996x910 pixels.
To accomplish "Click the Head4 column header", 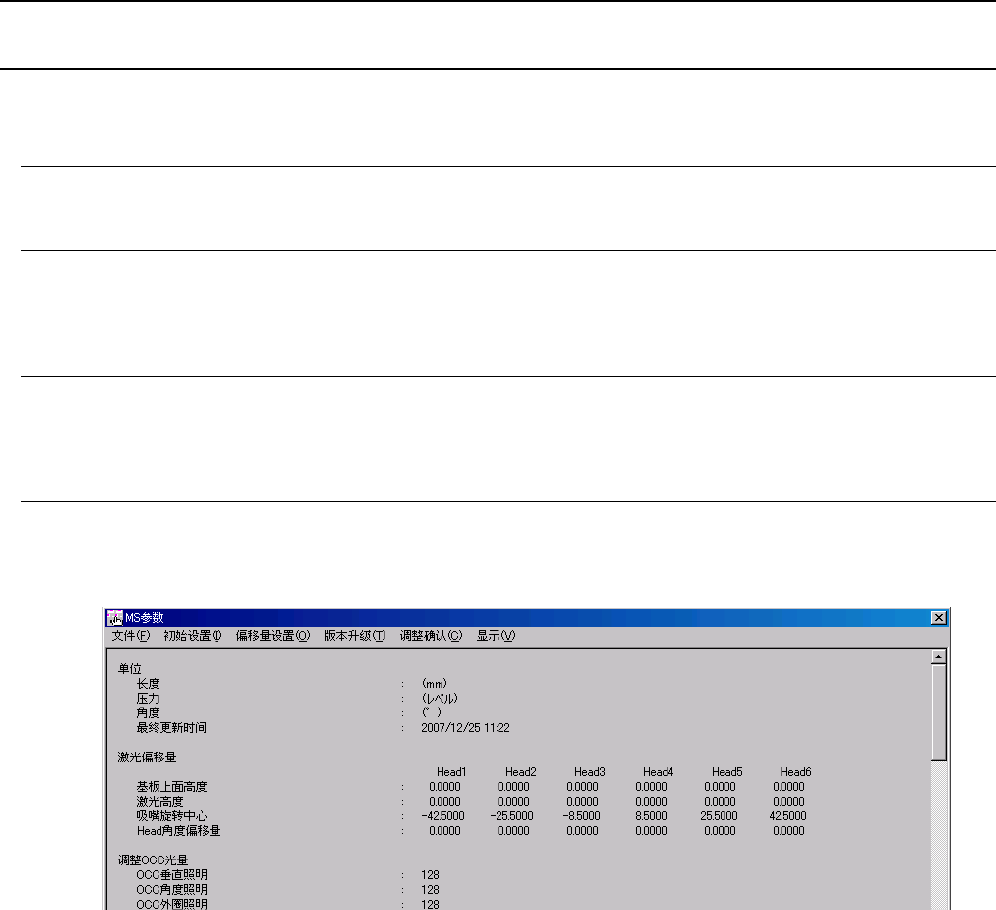I will click(x=658, y=772).
